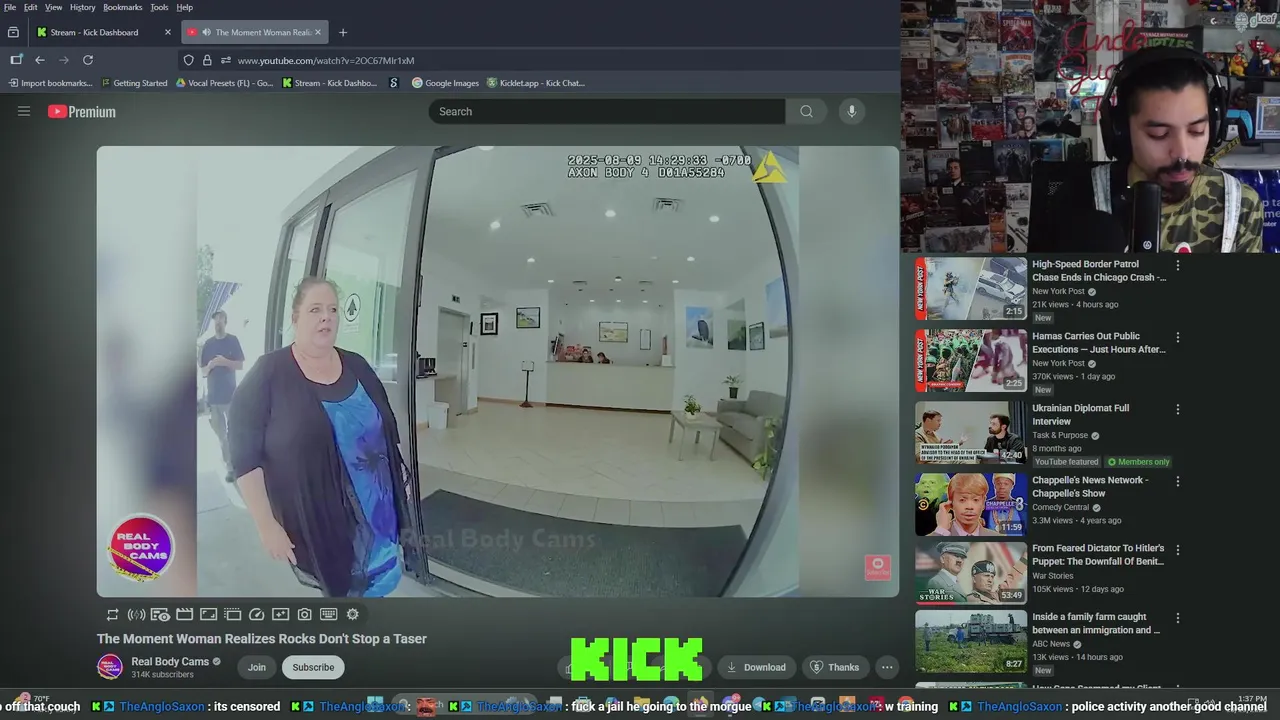Screen dimensions: 1280x720
Task: Click the Thanks button
Action: (x=834, y=667)
